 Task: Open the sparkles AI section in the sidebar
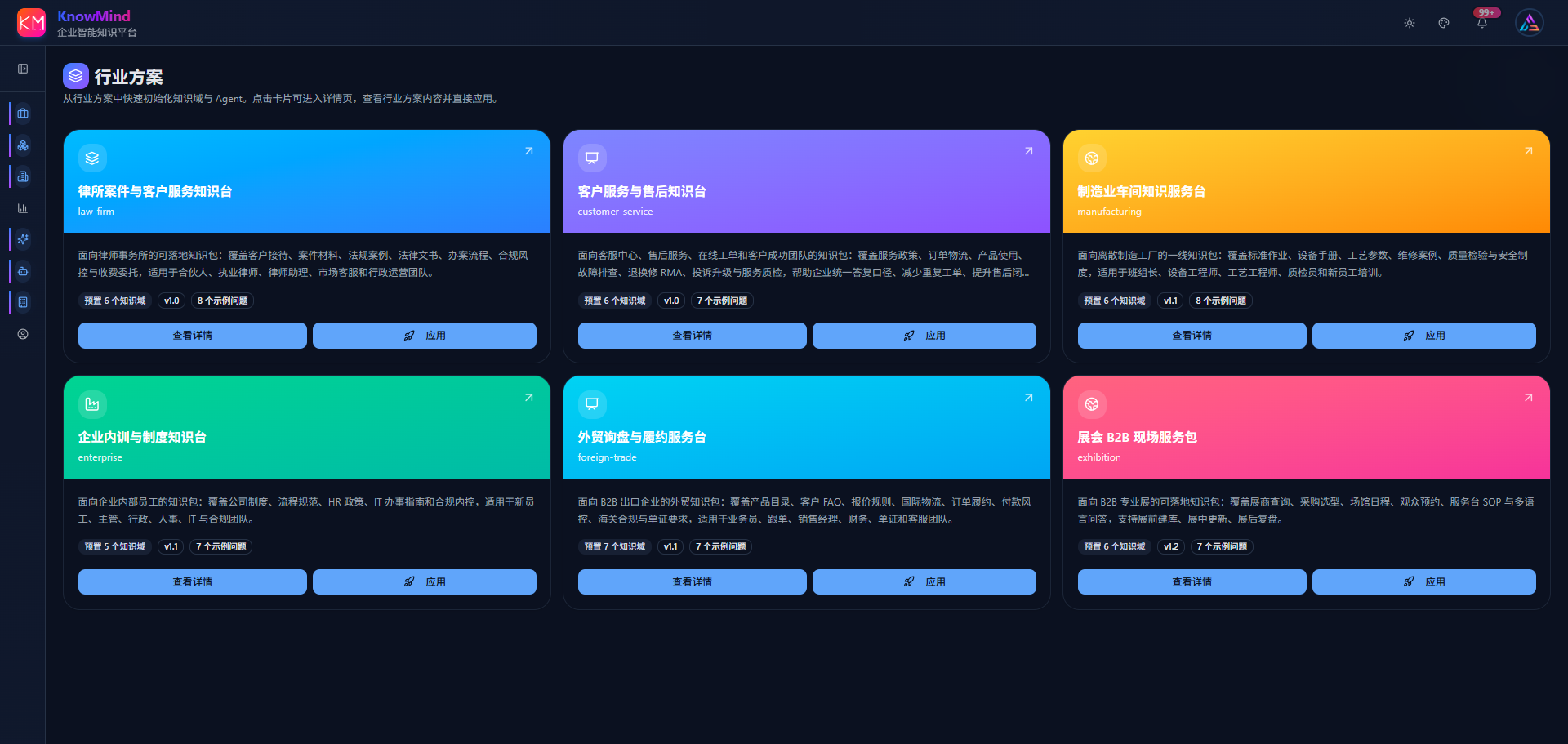tap(23, 239)
